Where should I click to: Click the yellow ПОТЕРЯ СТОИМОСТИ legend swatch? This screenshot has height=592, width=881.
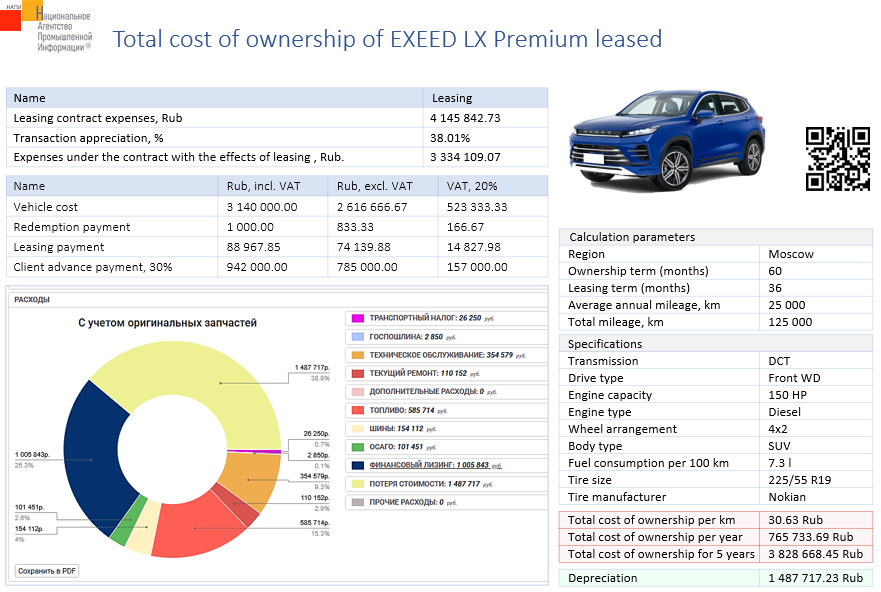[357, 484]
